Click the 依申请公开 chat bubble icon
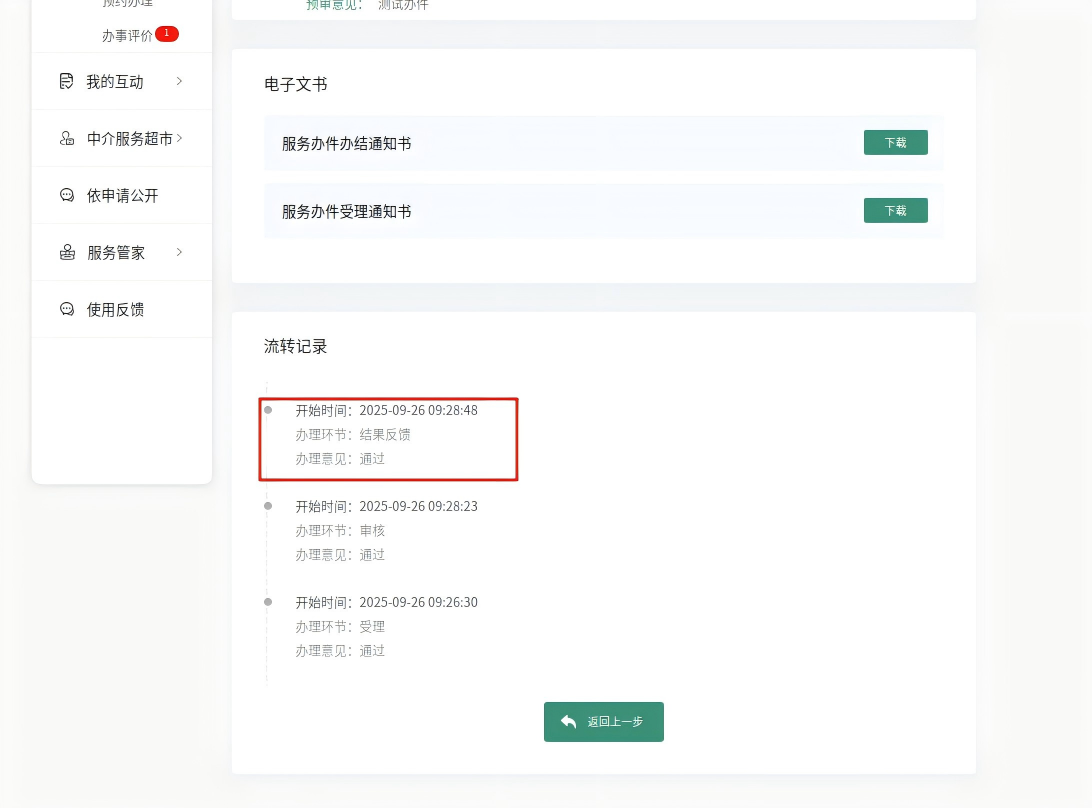Viewport: 1092px width, 808px height. click(x=67, y=196)
